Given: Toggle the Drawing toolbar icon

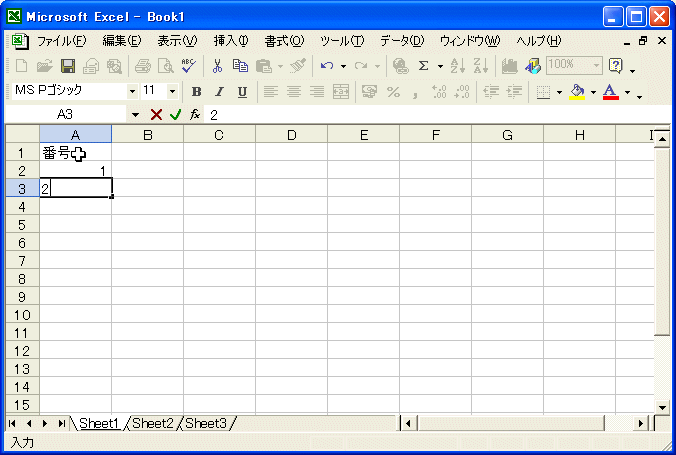Looking at the screenshot, I should [x=532, y=66].
